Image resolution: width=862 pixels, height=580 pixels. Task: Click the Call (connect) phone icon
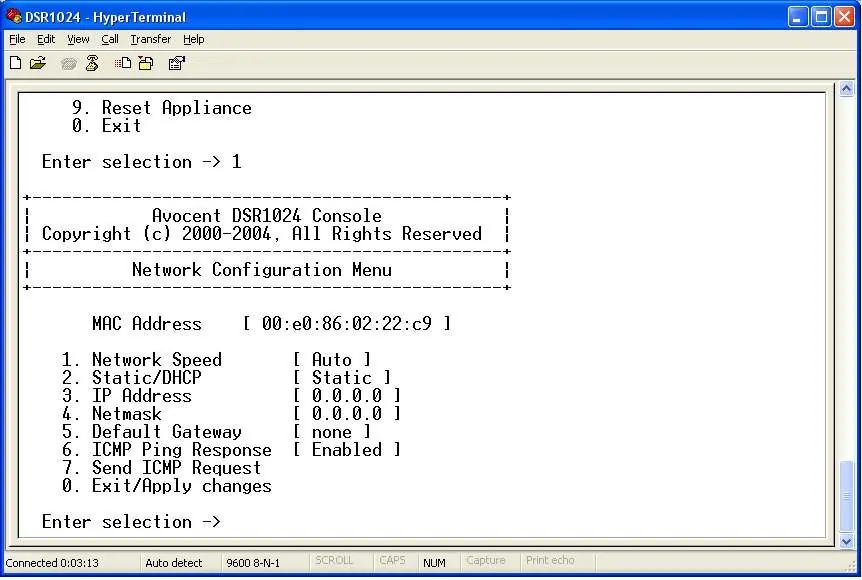[69, 64]
